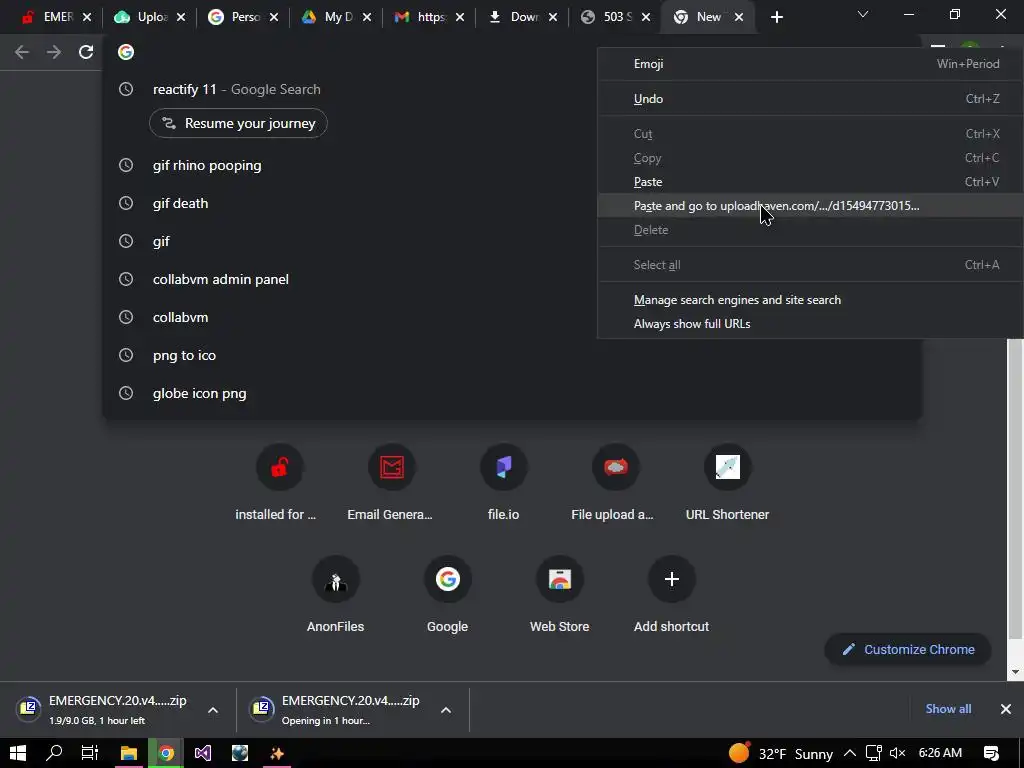Screen dimensions: 1024x768
Task: Click Resume your journey button
Action: pos(238,123)
